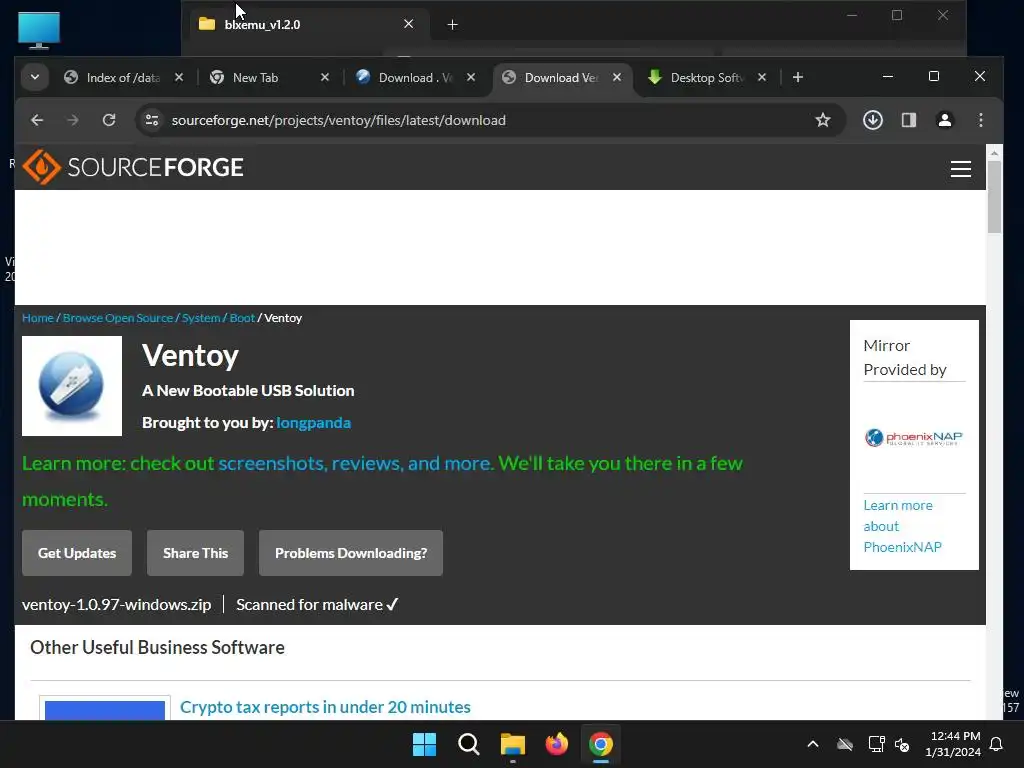
Task: Click the Ventoy project icon
Action: [x=72, y=386]
